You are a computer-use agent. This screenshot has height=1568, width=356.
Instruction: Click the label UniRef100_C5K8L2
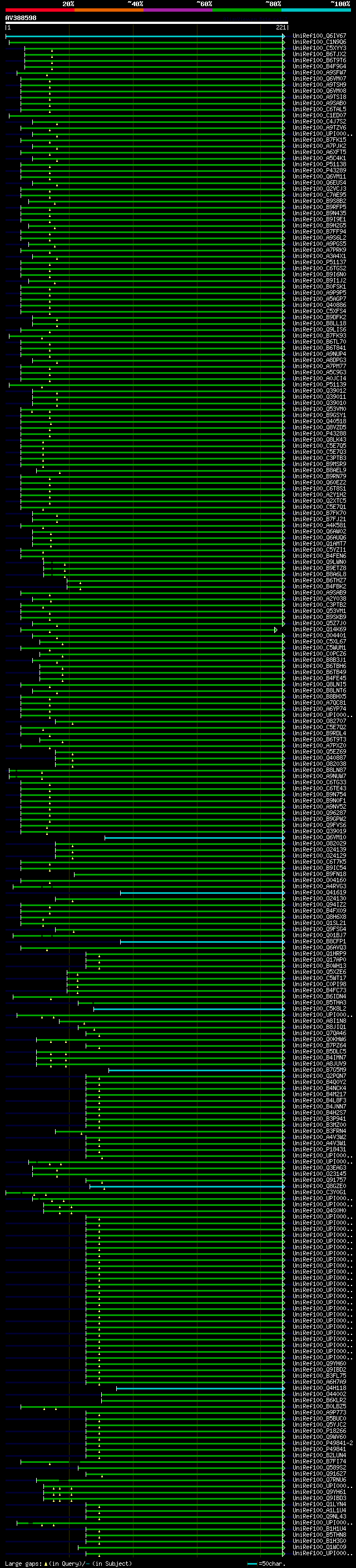click(x=319, y=1009)
